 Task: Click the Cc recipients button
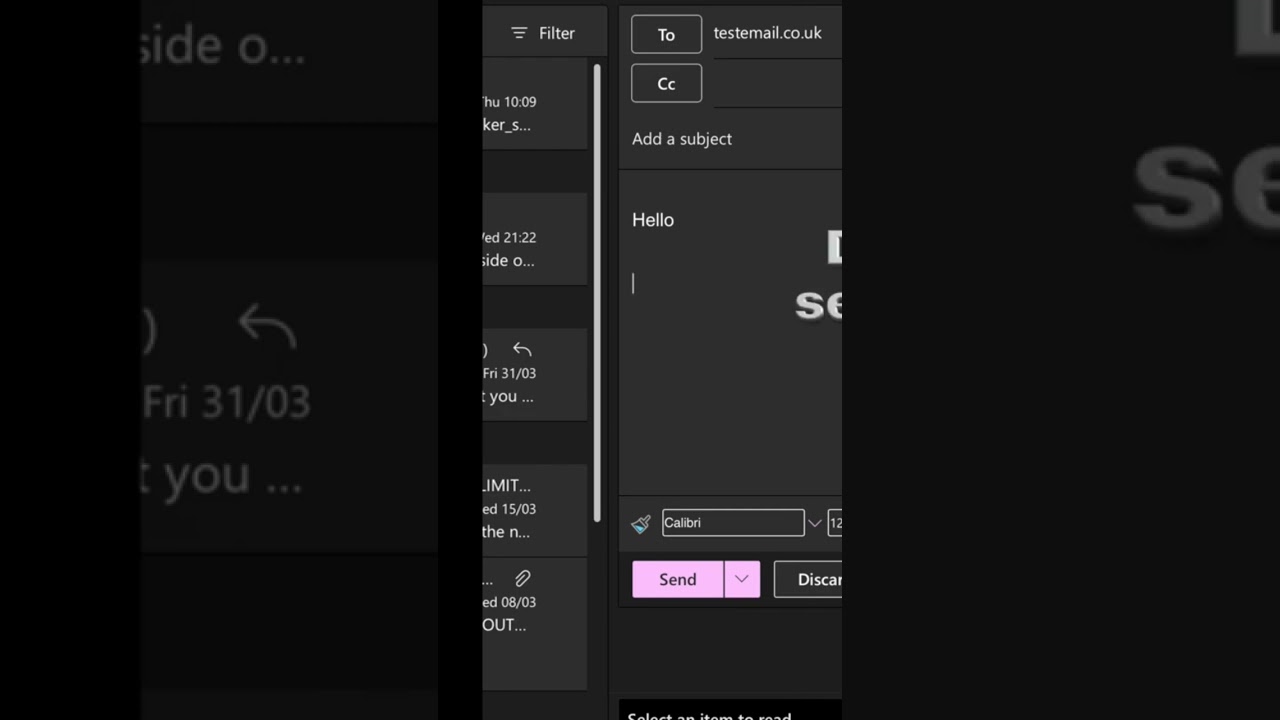tap(666, 84)
